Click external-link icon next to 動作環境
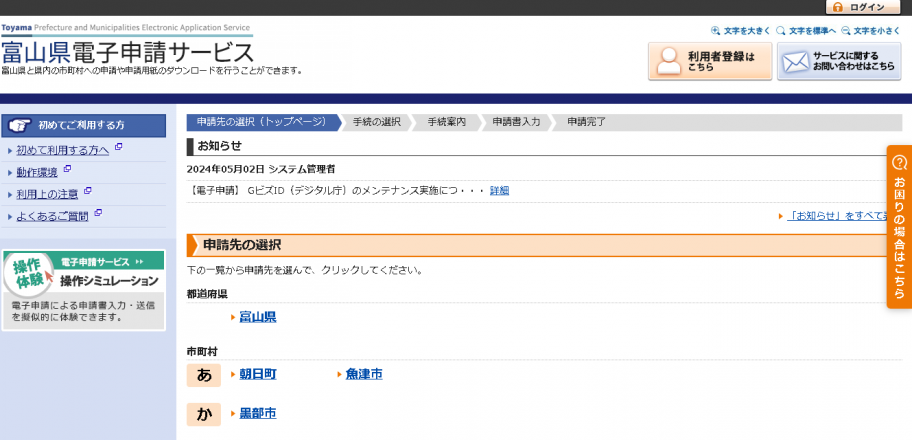912x440 pixels. 67,169
